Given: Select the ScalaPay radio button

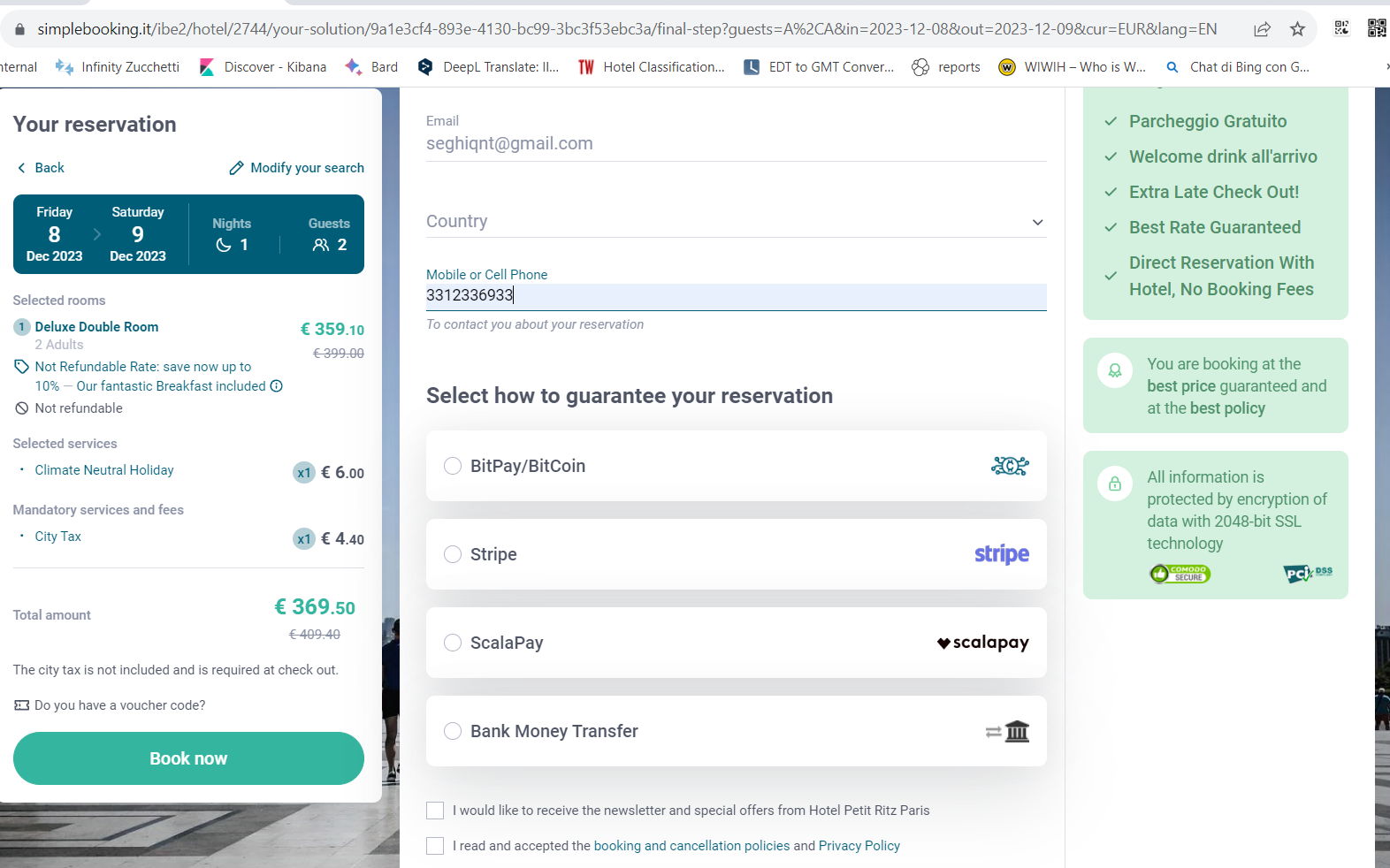Looking at the screenshot, I should coord(453,643).
